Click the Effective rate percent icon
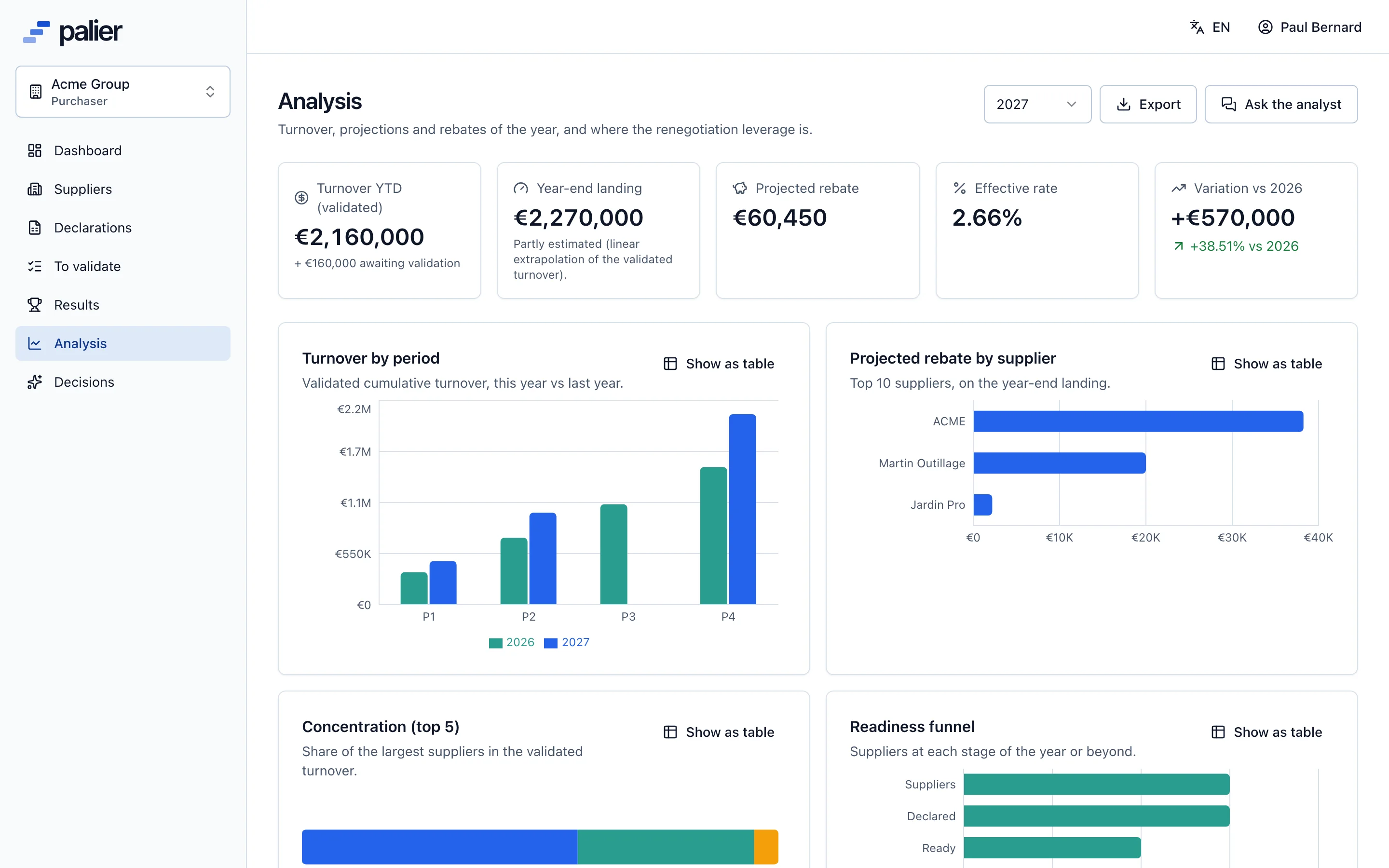The width and height of the screenshot is (1389, 868). click(x=960, y=188)
